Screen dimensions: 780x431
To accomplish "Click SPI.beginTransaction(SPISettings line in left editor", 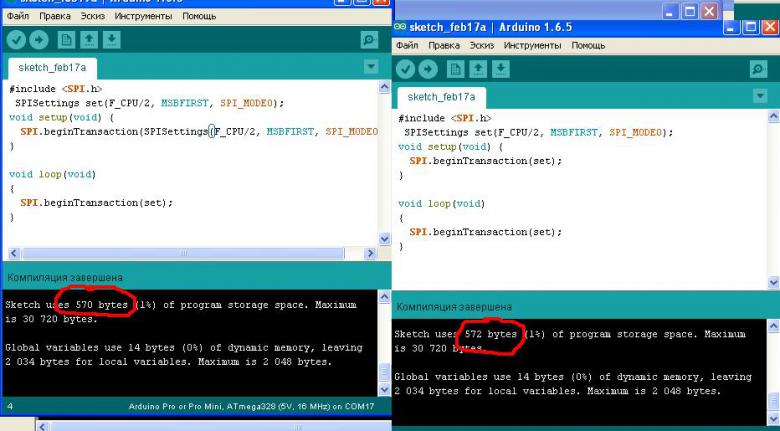I will (199, 131).
